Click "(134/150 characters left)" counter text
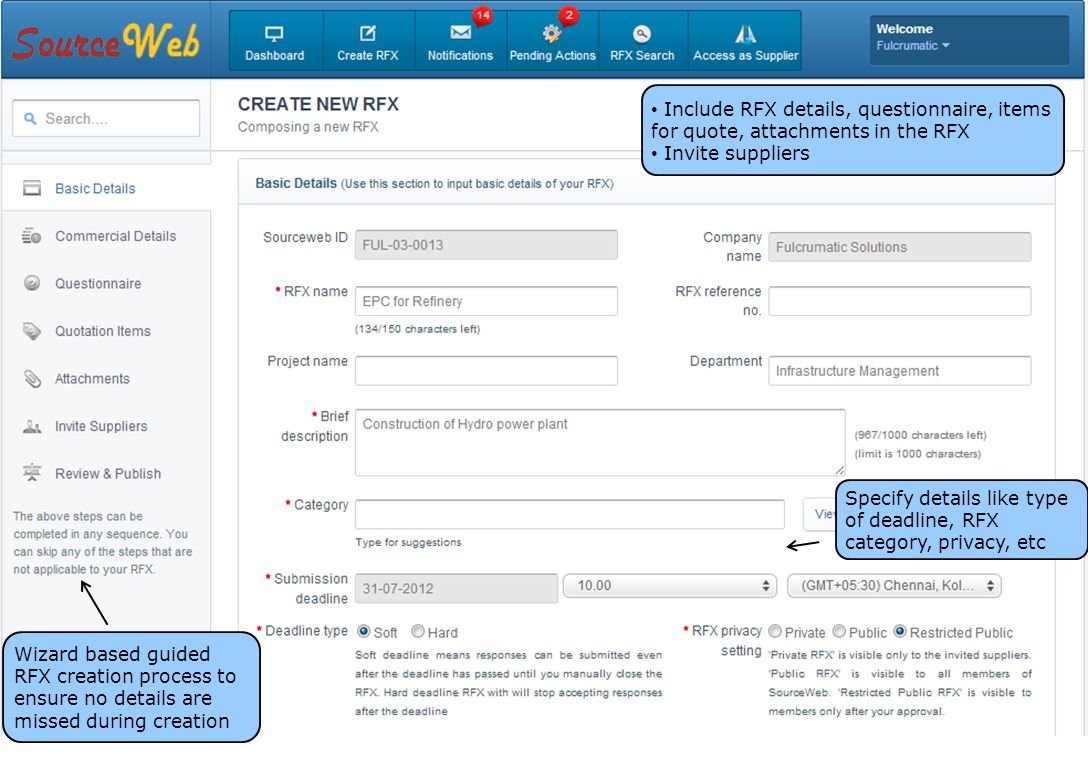Screen dimensions: 1088x758 tap(417, 329)
